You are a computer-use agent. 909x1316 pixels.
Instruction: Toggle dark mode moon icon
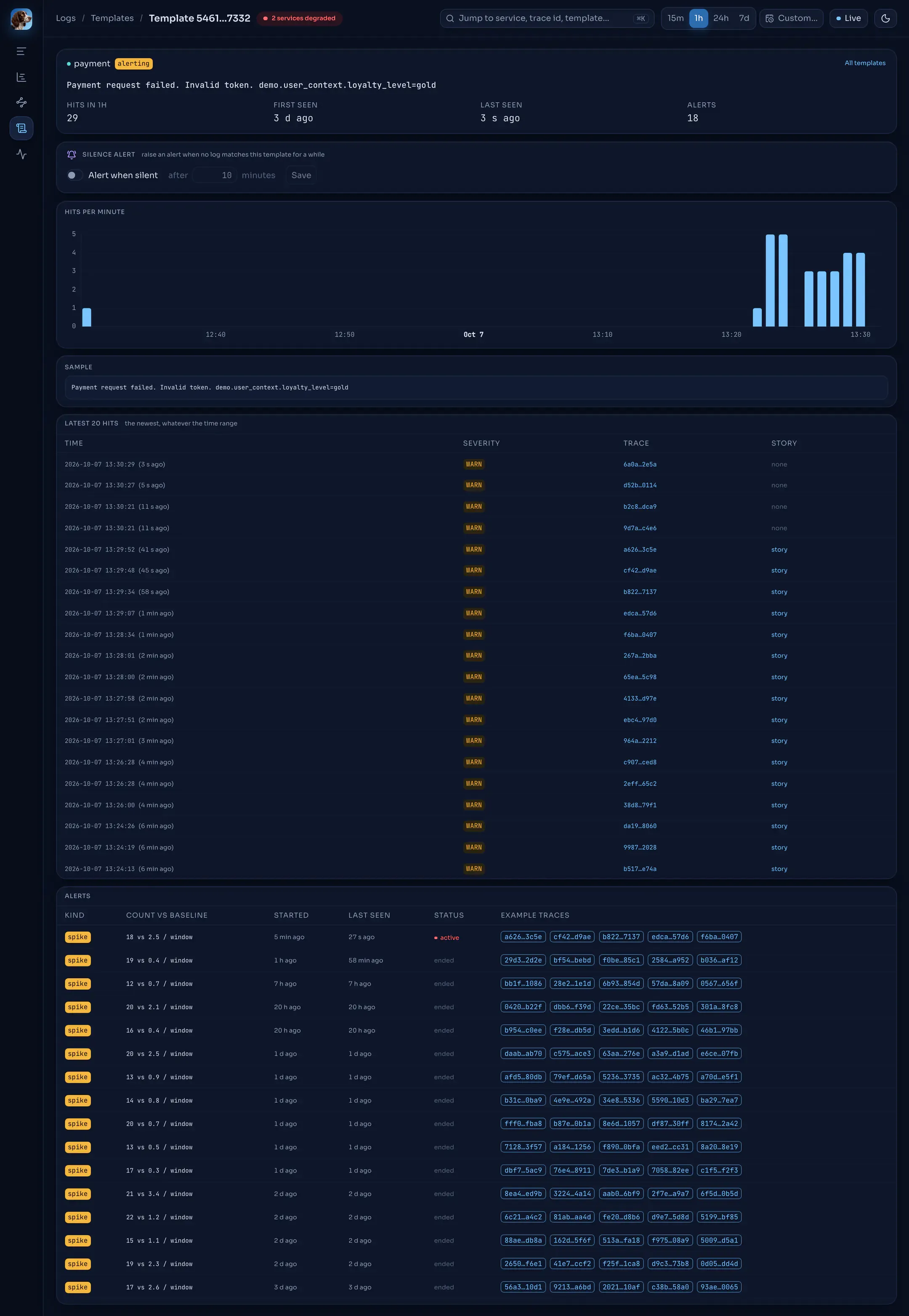[x=885, y=18]
